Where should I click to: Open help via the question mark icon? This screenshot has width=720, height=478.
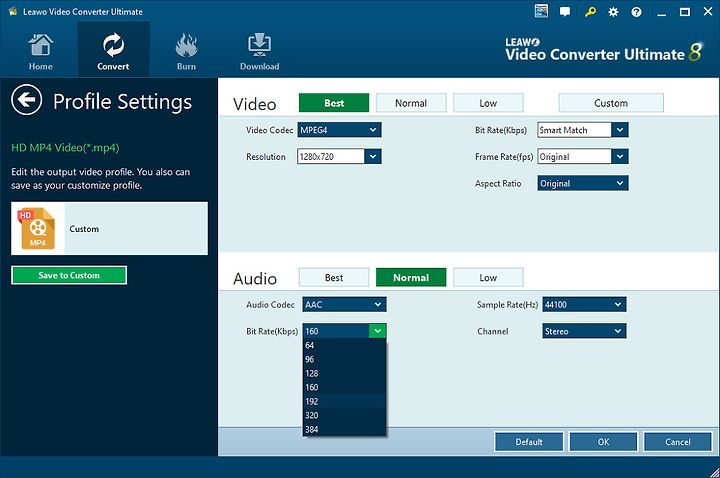[x=636, y=12]
